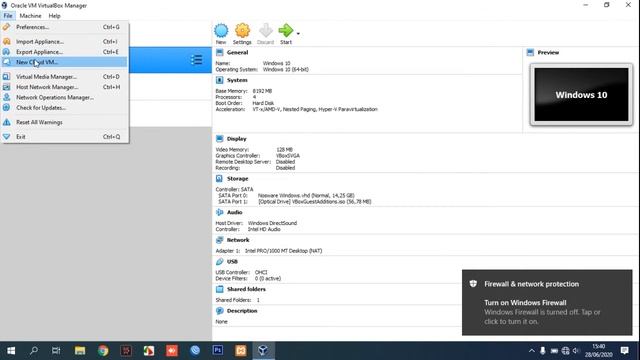640x360 pixels.
Task: Click the Display section monitor icon
Action: [220, 139]
